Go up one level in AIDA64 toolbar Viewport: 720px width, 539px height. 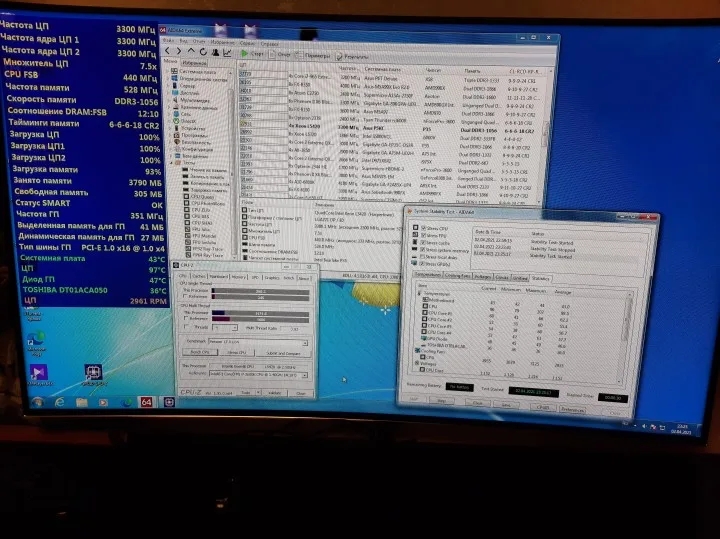click(191, 51)
